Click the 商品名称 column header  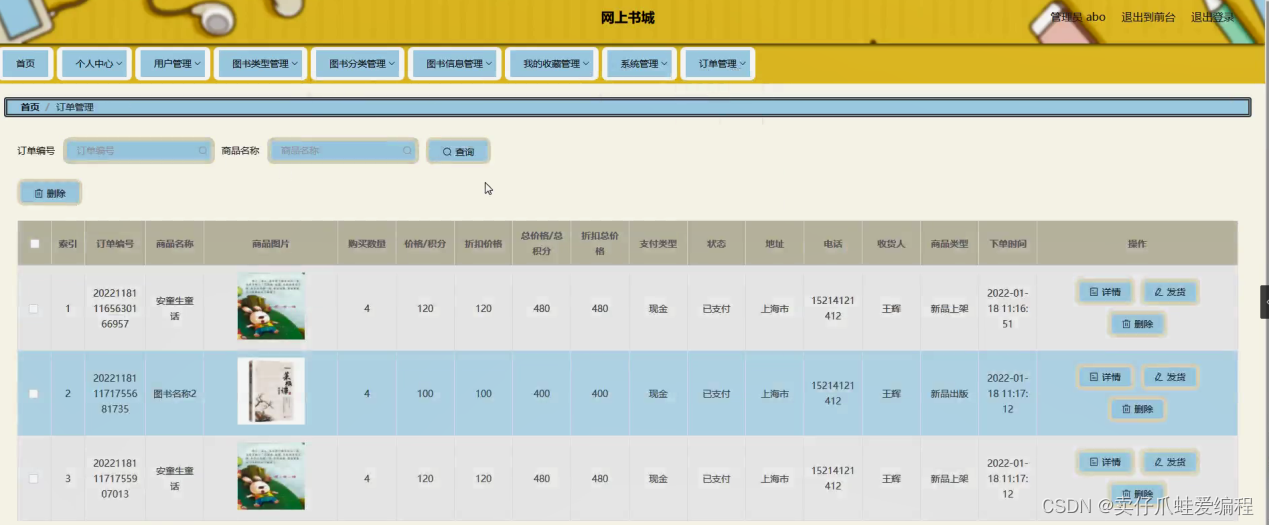pos(174,243)
